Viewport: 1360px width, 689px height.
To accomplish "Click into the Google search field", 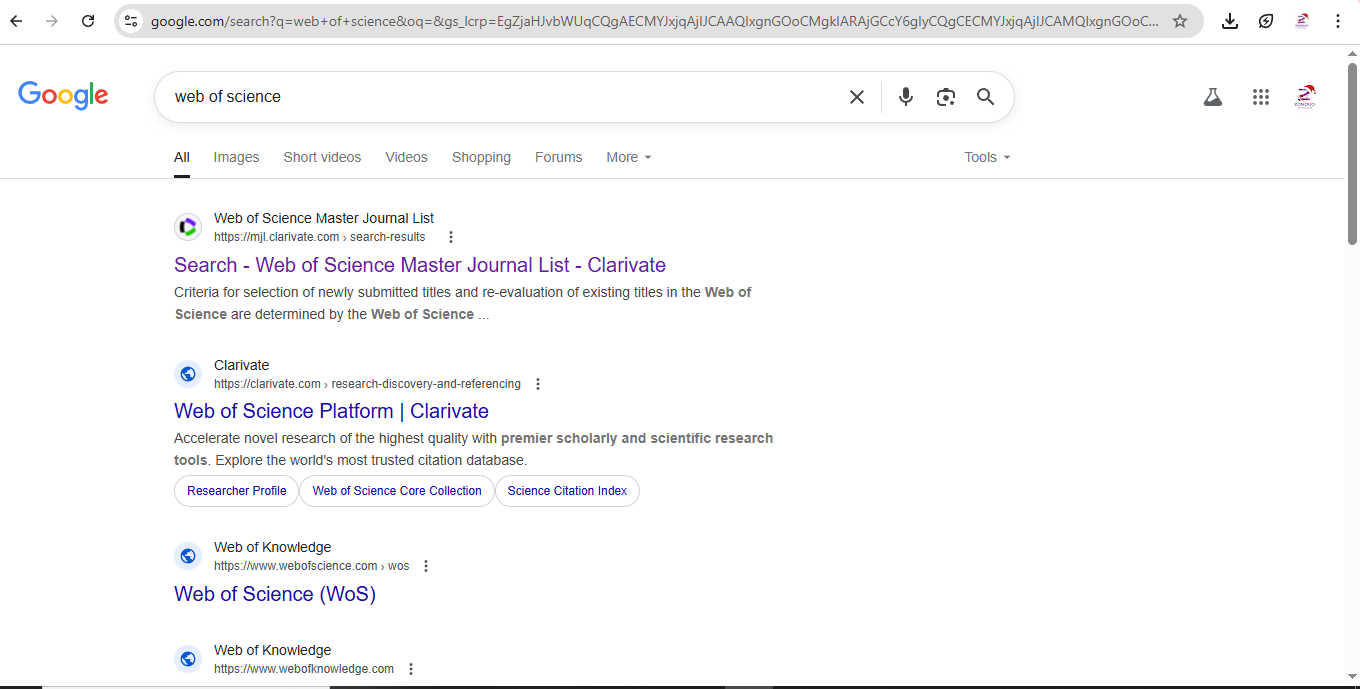I will pyautogui.click(x=500, y=97).
